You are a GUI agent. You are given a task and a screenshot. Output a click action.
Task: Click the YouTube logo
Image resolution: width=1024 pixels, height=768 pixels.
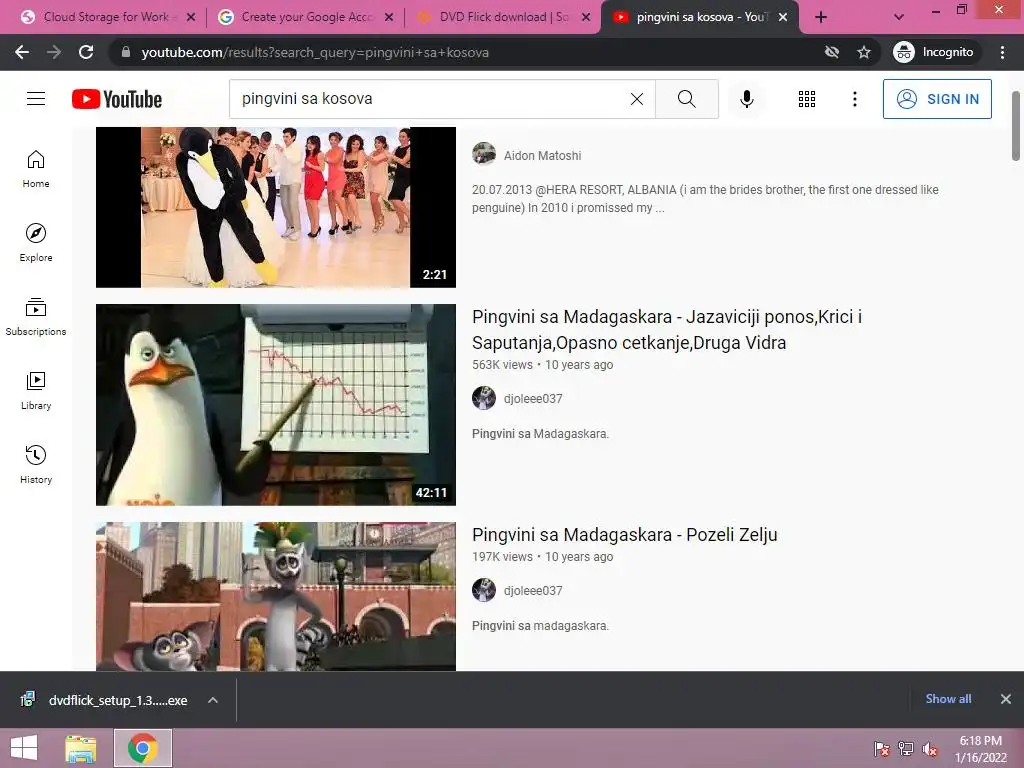click(117, 99)
